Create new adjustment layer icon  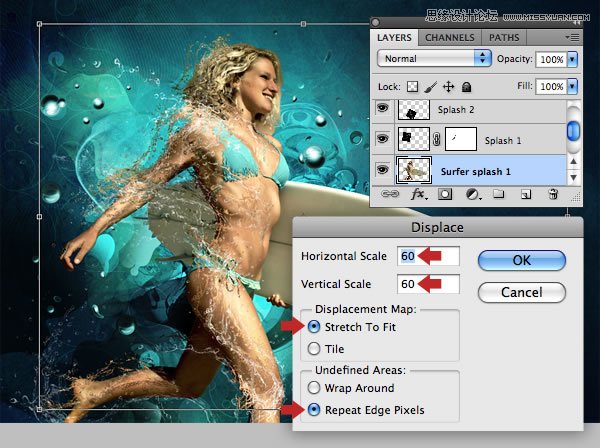click(x=473, y=195)
